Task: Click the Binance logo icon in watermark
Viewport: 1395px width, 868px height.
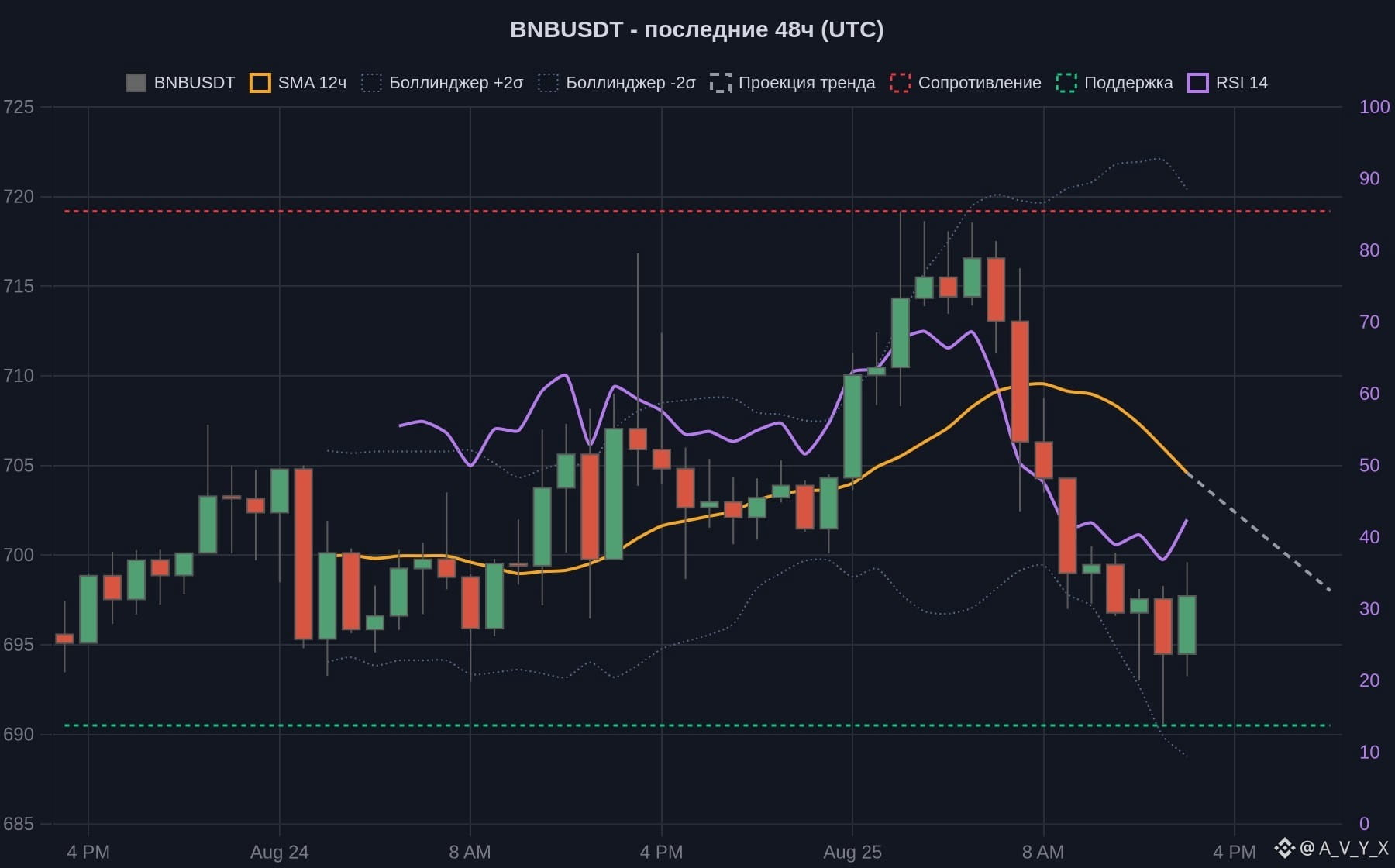Action: coord(1284,848)
